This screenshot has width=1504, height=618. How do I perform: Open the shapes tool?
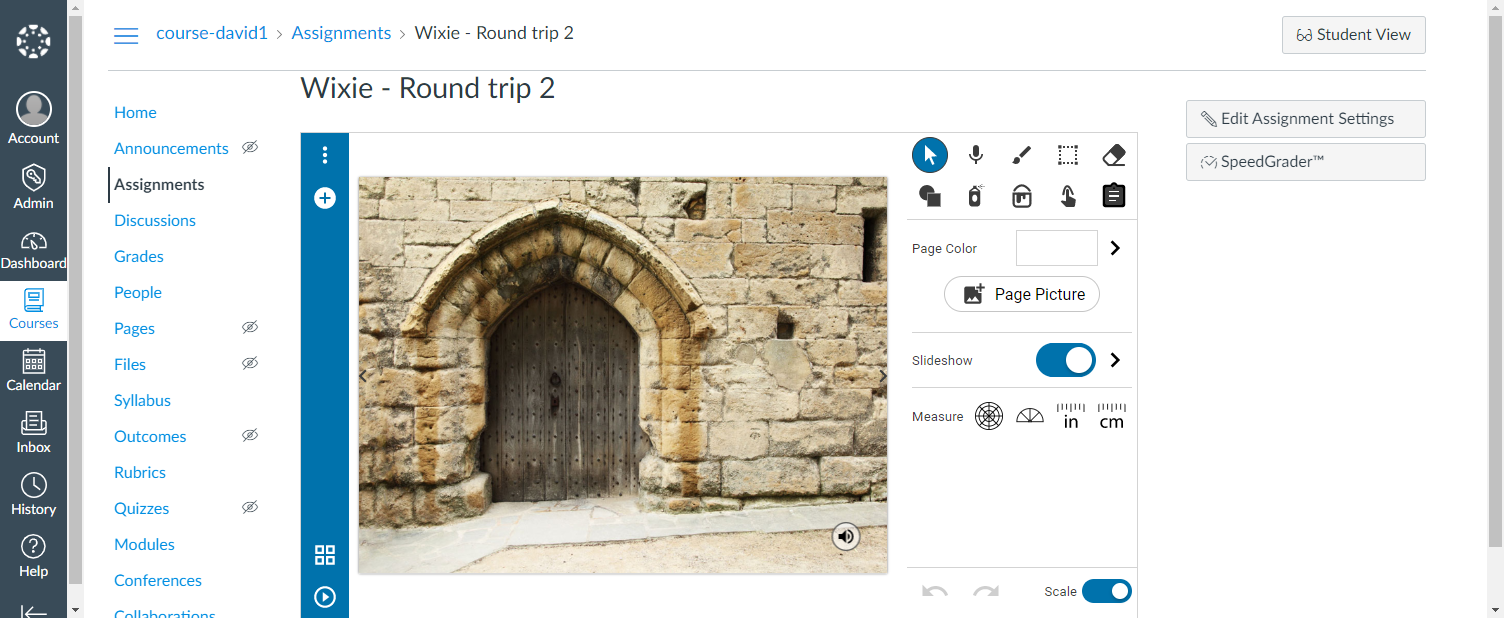(930, 195)
